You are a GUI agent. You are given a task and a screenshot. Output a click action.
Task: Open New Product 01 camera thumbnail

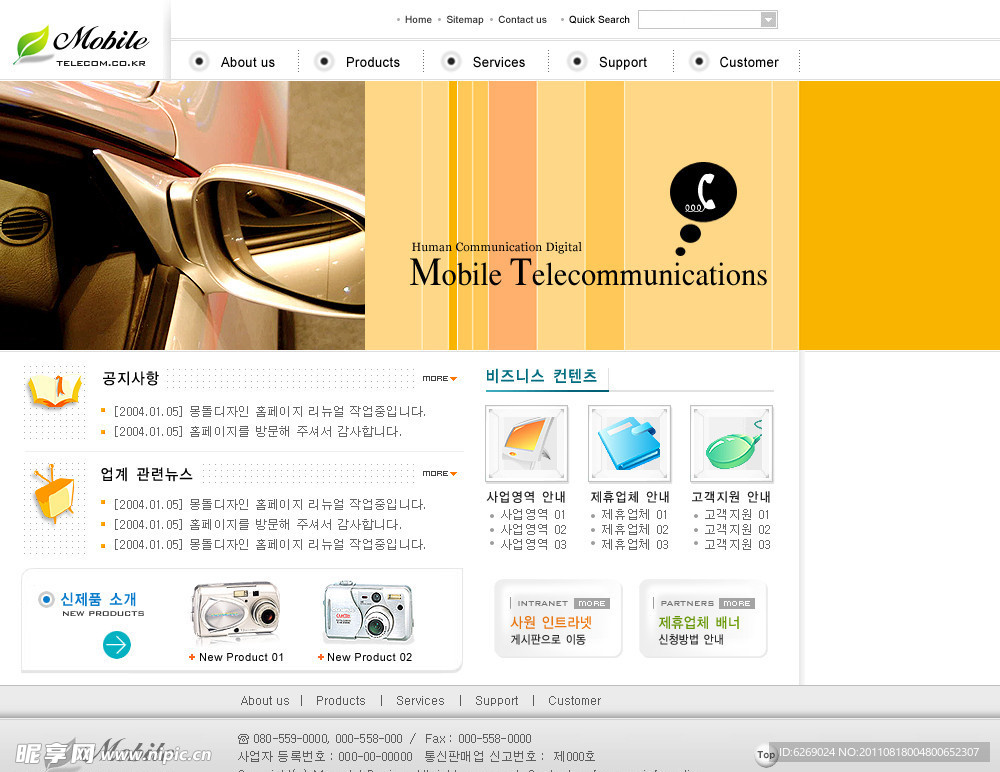(236, 612)
